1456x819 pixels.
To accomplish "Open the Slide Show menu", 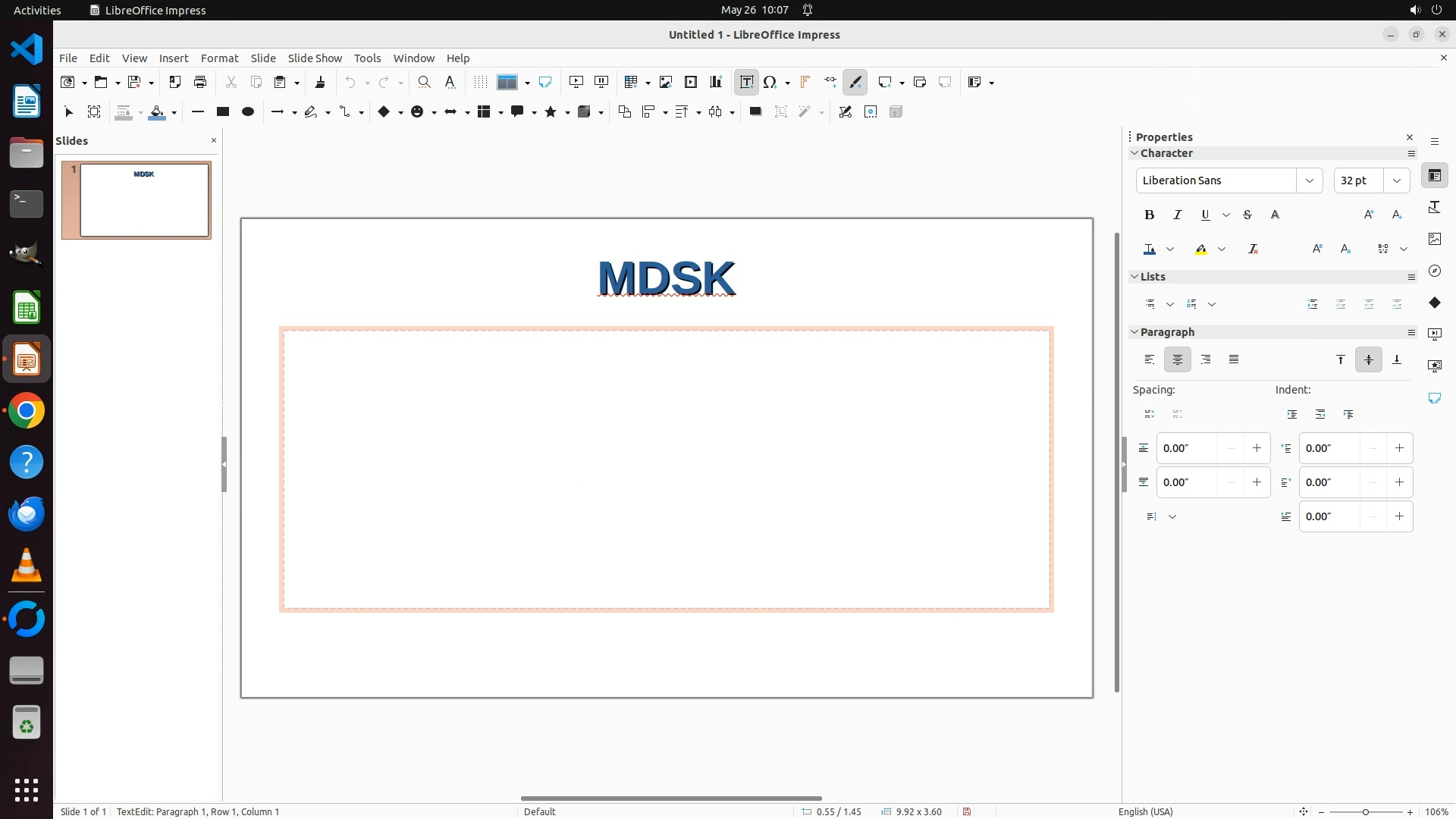I will pos(315,58).
